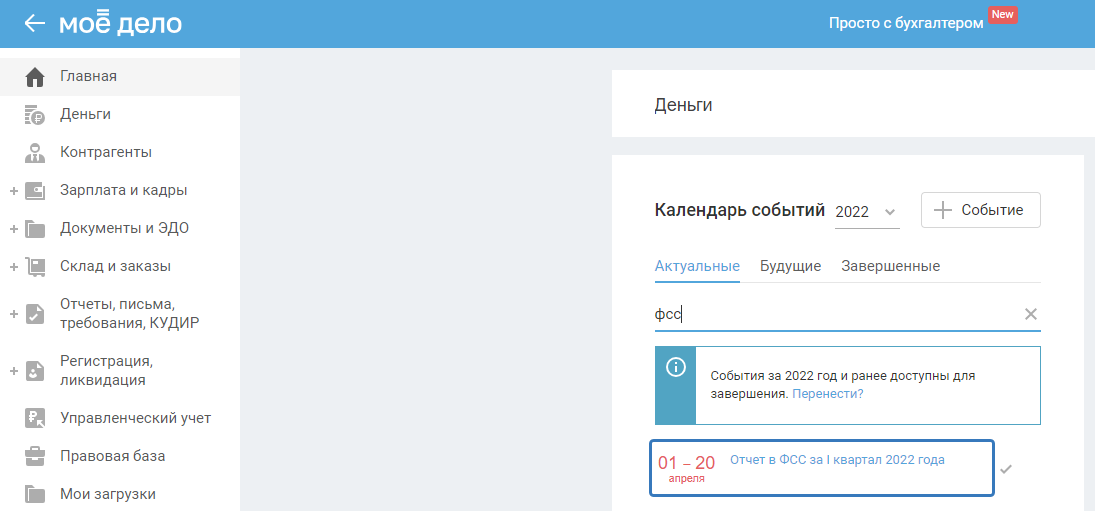1095x511 pixels.
Task: Expand the Склад и заказы section
Action: [x=14, y=267]
